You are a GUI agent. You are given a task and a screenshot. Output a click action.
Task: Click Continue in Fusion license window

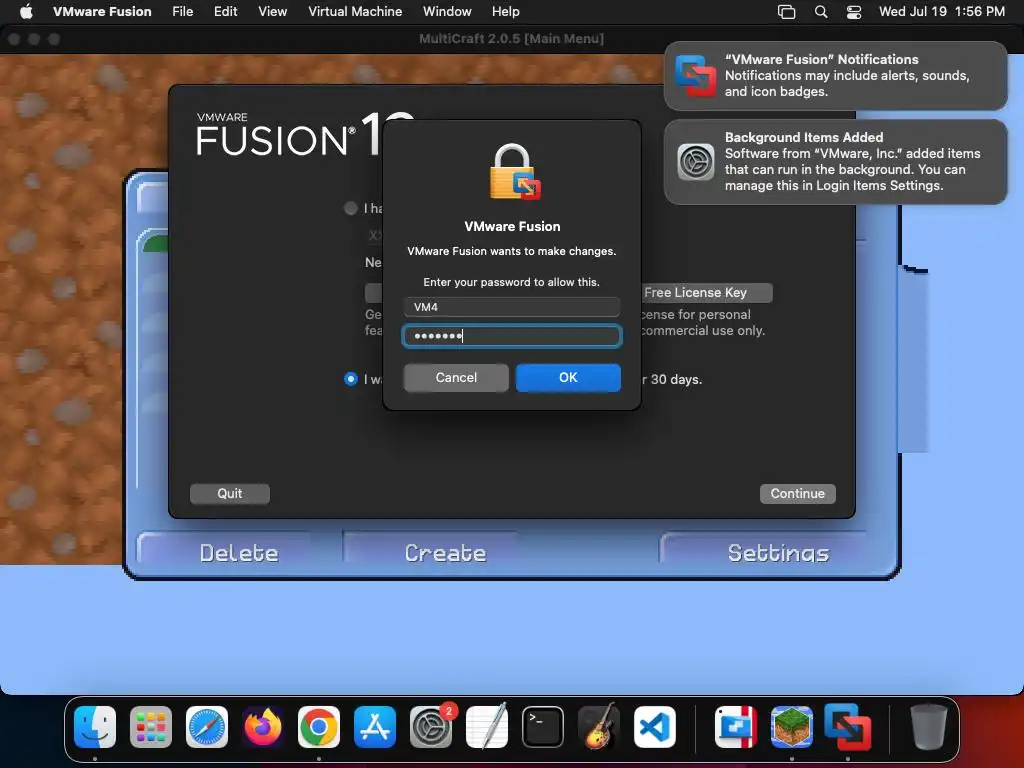click(797, 494)
